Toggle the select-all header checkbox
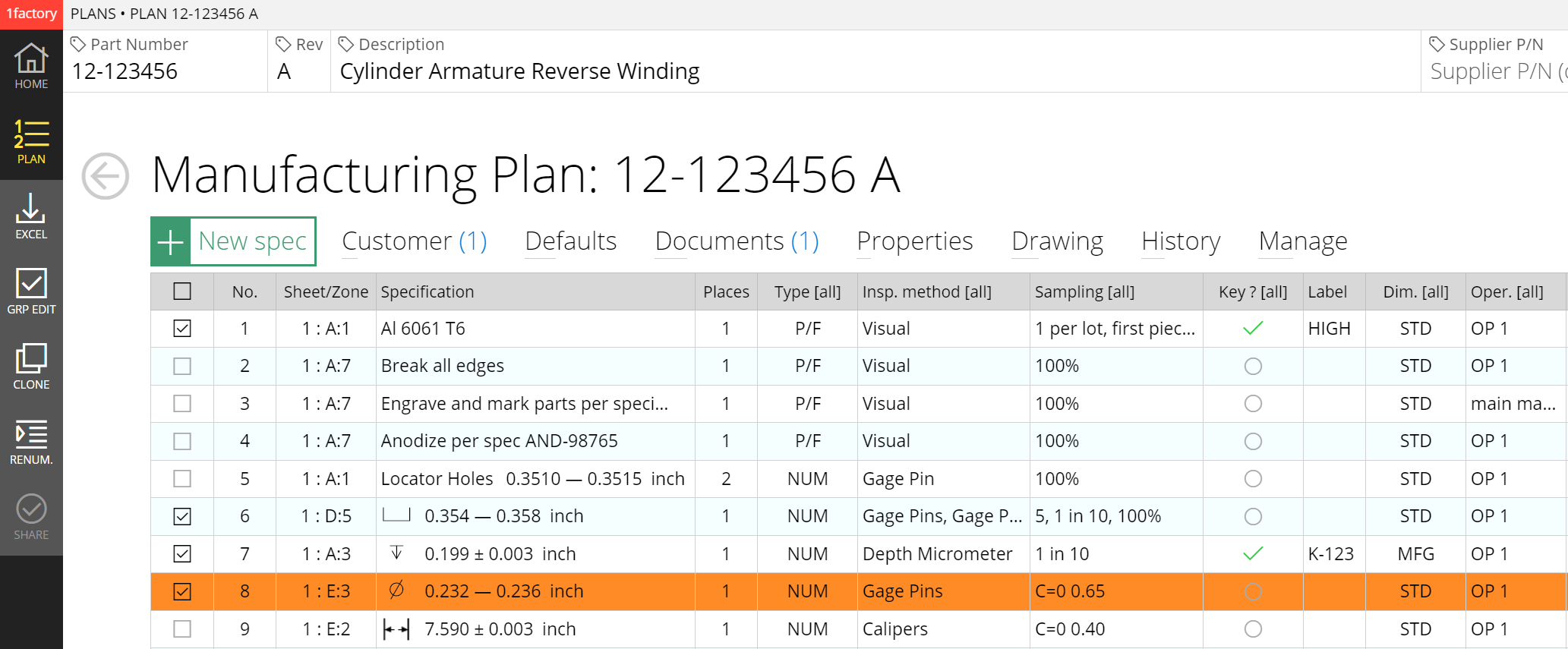Image resolution: width=1568 pixels, height=649 pixels. point(182,291)
